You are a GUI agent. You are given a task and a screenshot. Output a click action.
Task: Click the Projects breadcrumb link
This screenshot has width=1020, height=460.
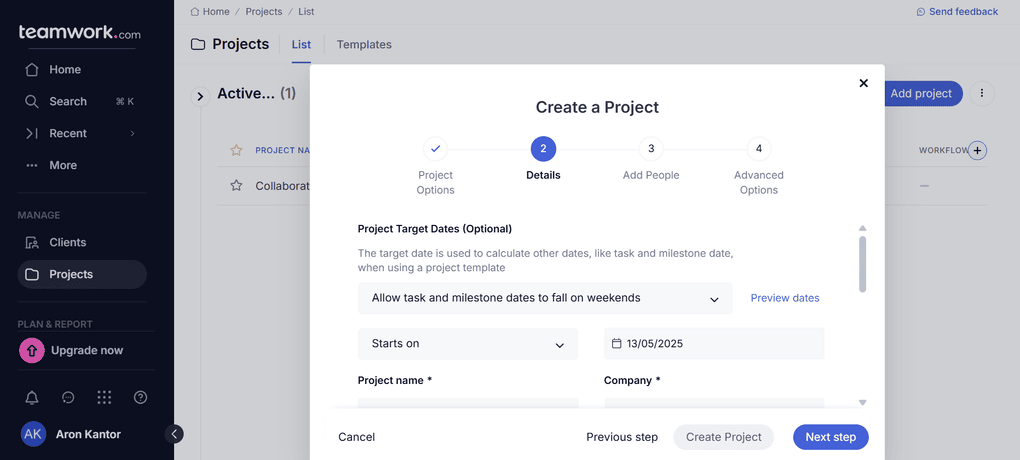(264, 12)
